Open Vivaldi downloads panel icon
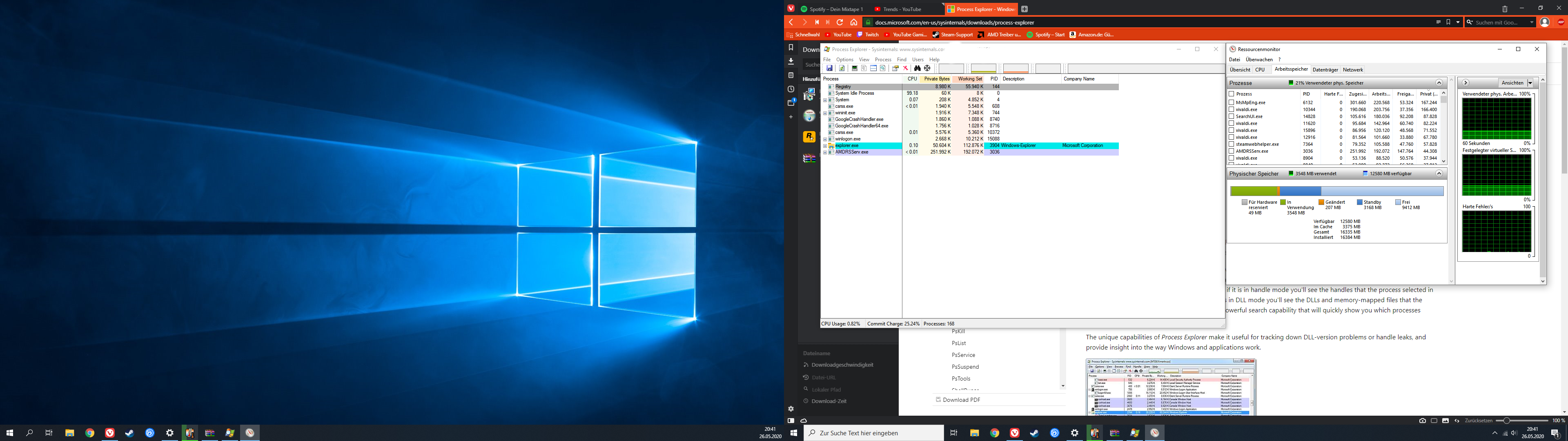This screenshot has height=441, width=1568. [791, 61]
